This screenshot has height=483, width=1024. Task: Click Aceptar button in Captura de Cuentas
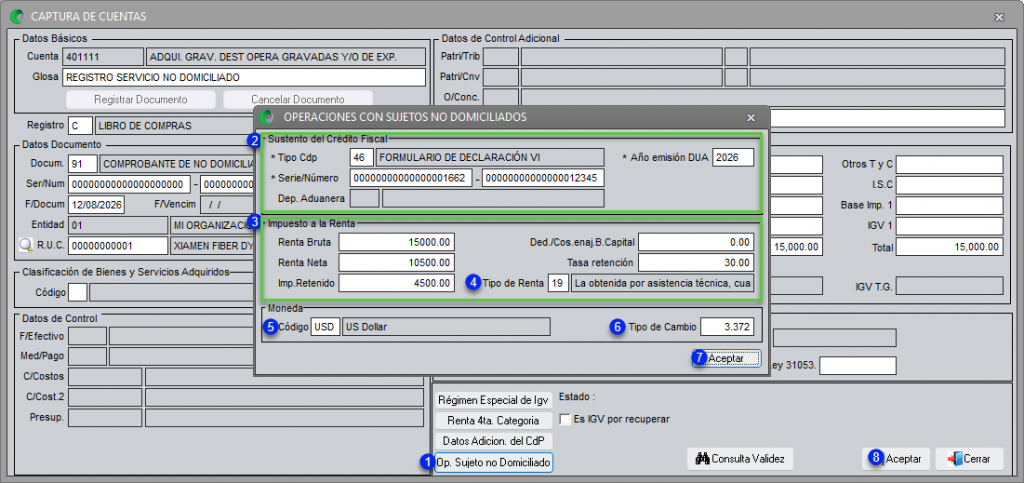coord(898,459)
